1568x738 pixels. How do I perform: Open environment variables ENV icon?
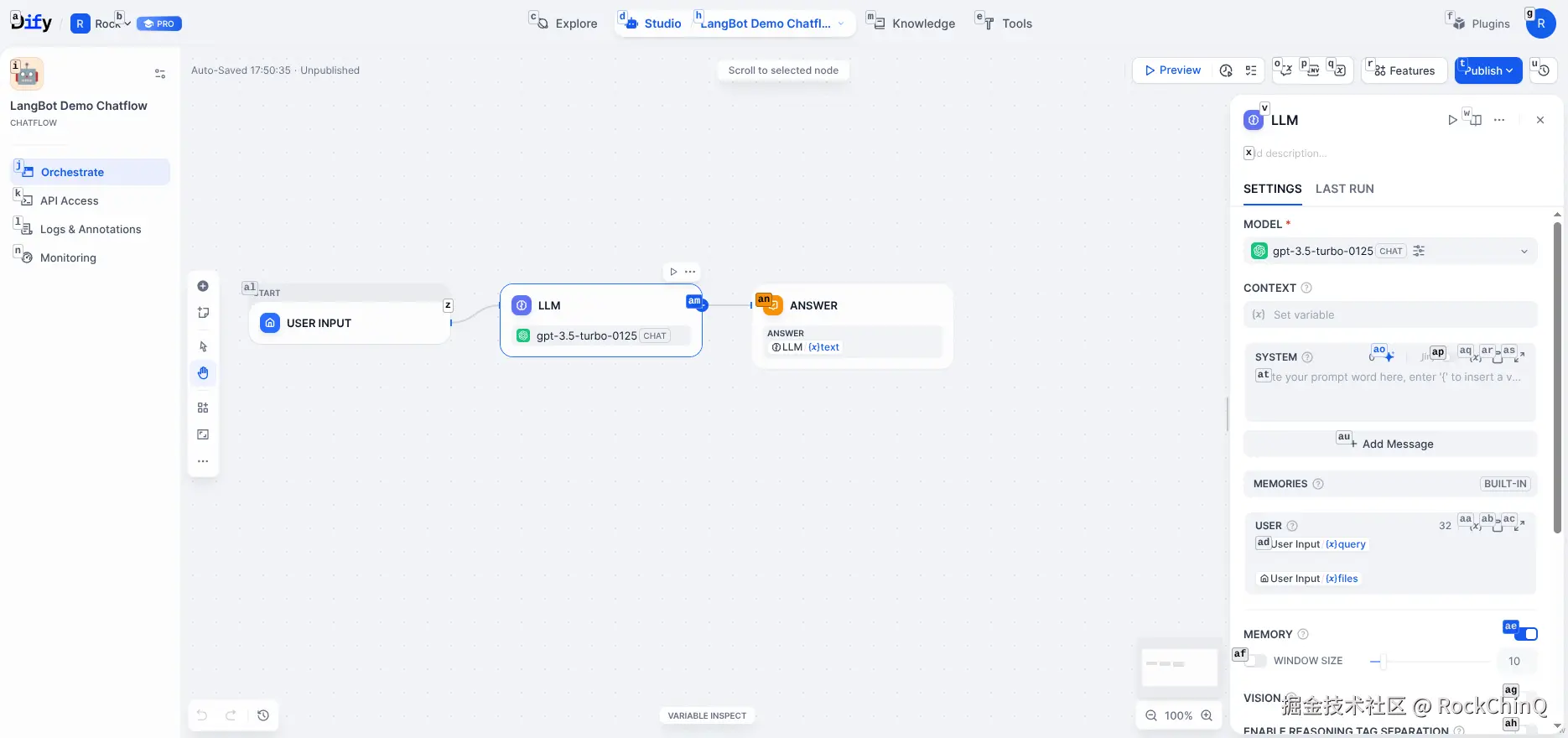click(x=1312, y=70)
